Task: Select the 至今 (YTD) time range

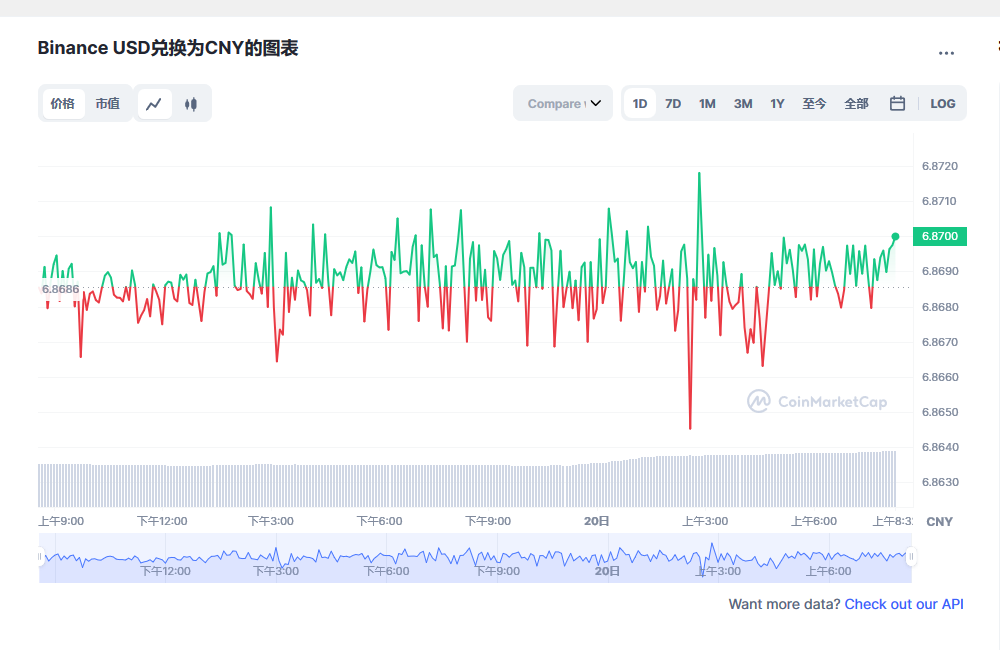Action: click(x=814, y=103)
